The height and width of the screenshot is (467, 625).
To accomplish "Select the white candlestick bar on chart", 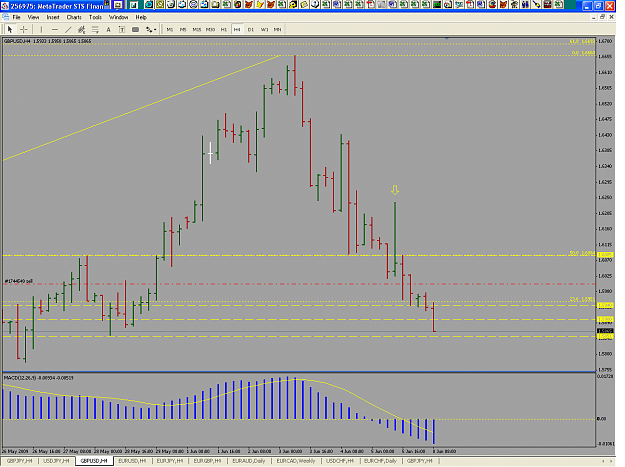I will [210, 153].
